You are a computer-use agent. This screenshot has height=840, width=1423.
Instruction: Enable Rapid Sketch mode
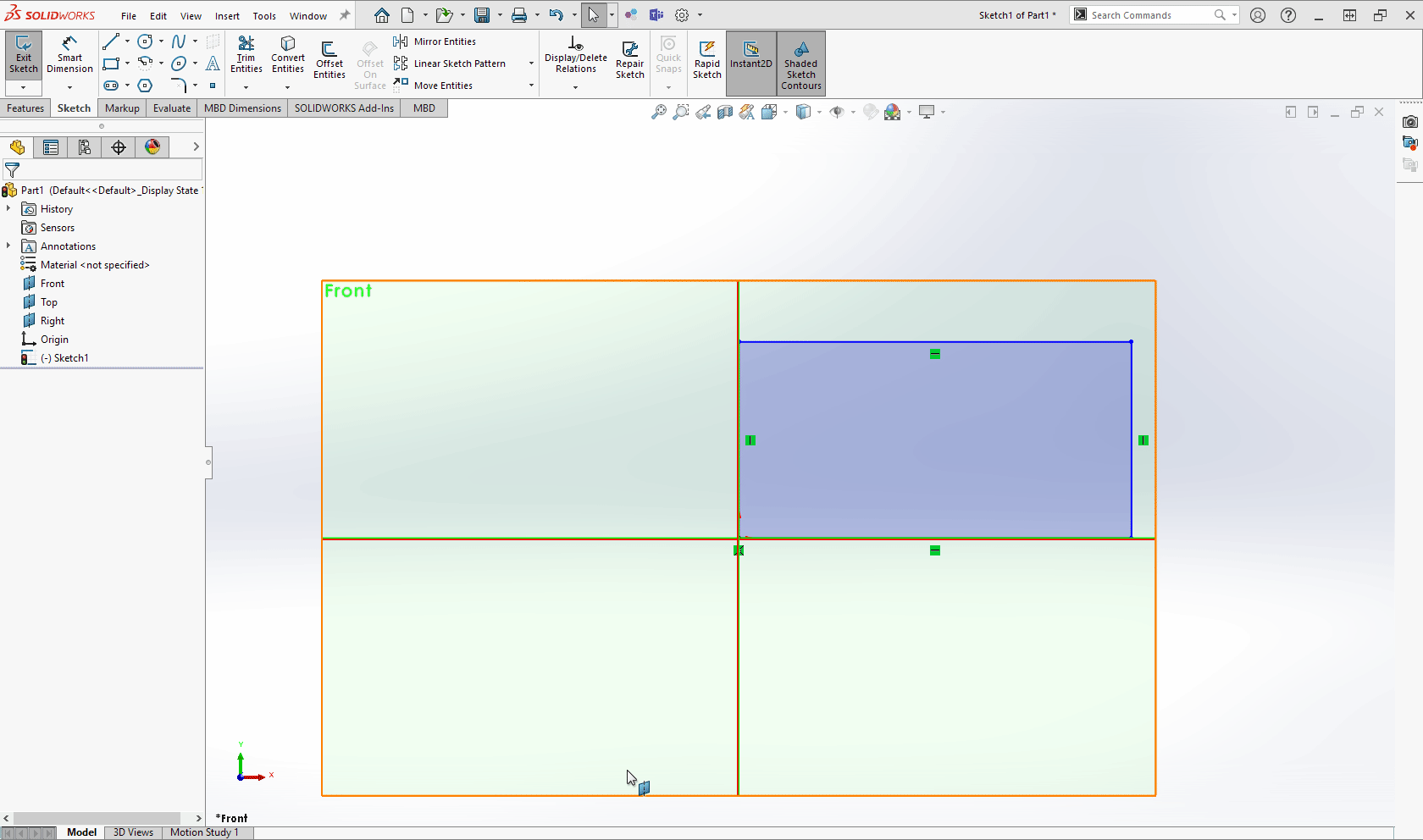coord(706,57)
